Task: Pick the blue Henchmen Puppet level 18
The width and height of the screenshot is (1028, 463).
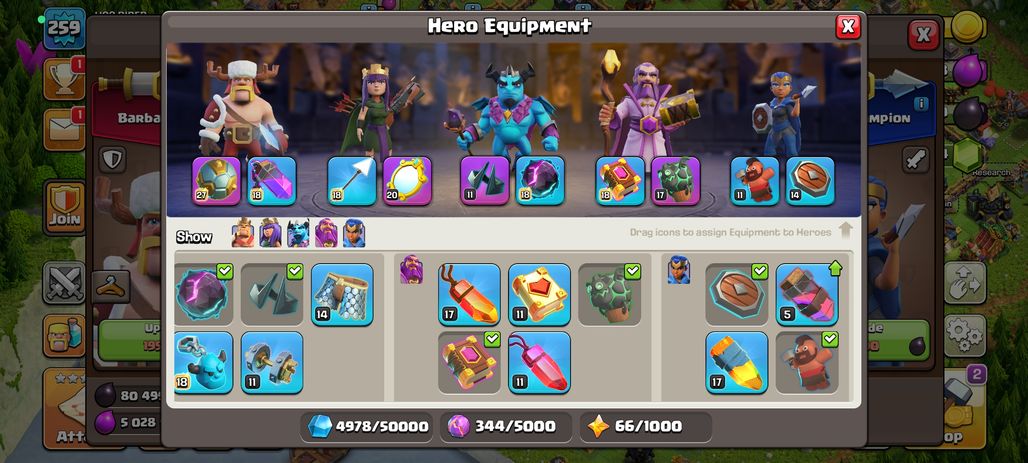Action: (203, 362)
